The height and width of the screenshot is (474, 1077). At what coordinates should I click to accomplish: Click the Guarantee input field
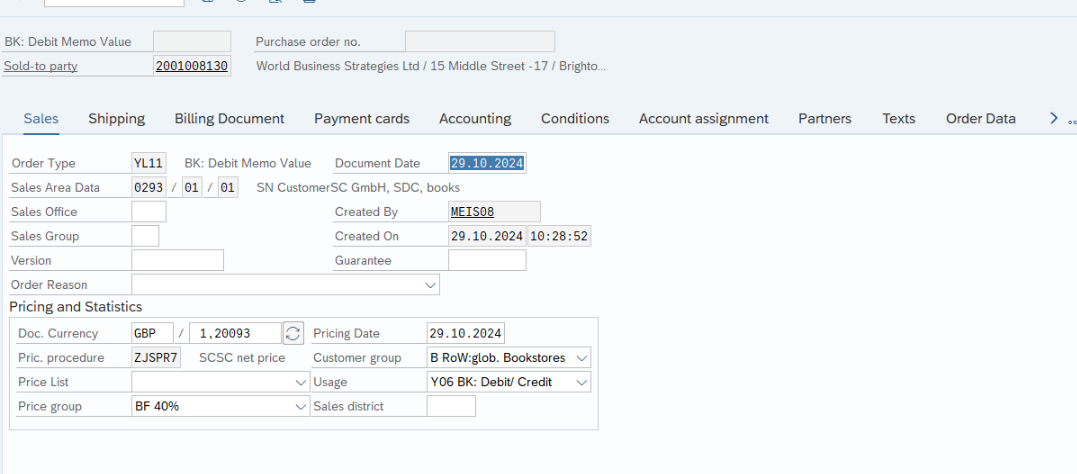(487, 260)
